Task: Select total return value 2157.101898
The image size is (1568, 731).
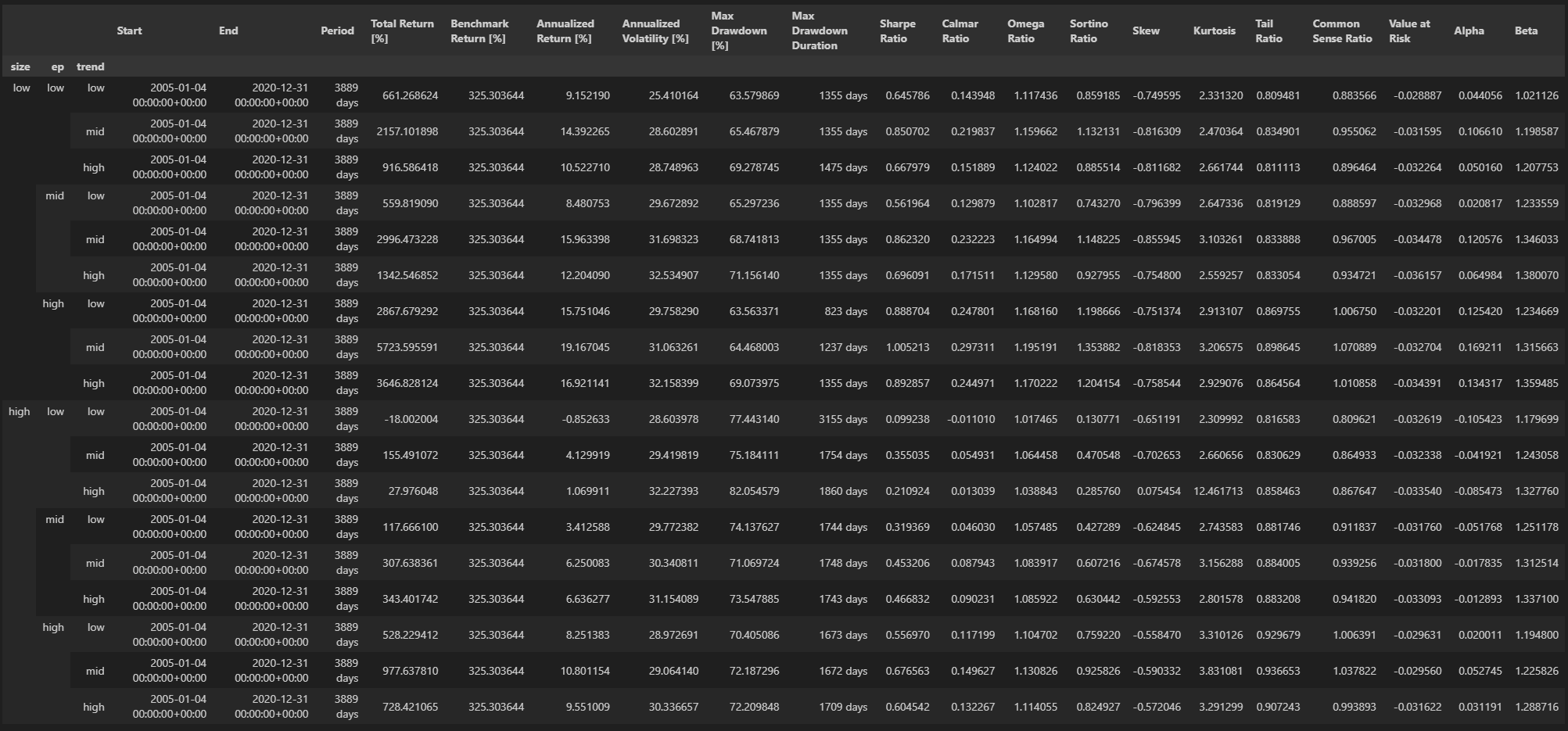Action: pyautogui.click(x=407, y=131)
